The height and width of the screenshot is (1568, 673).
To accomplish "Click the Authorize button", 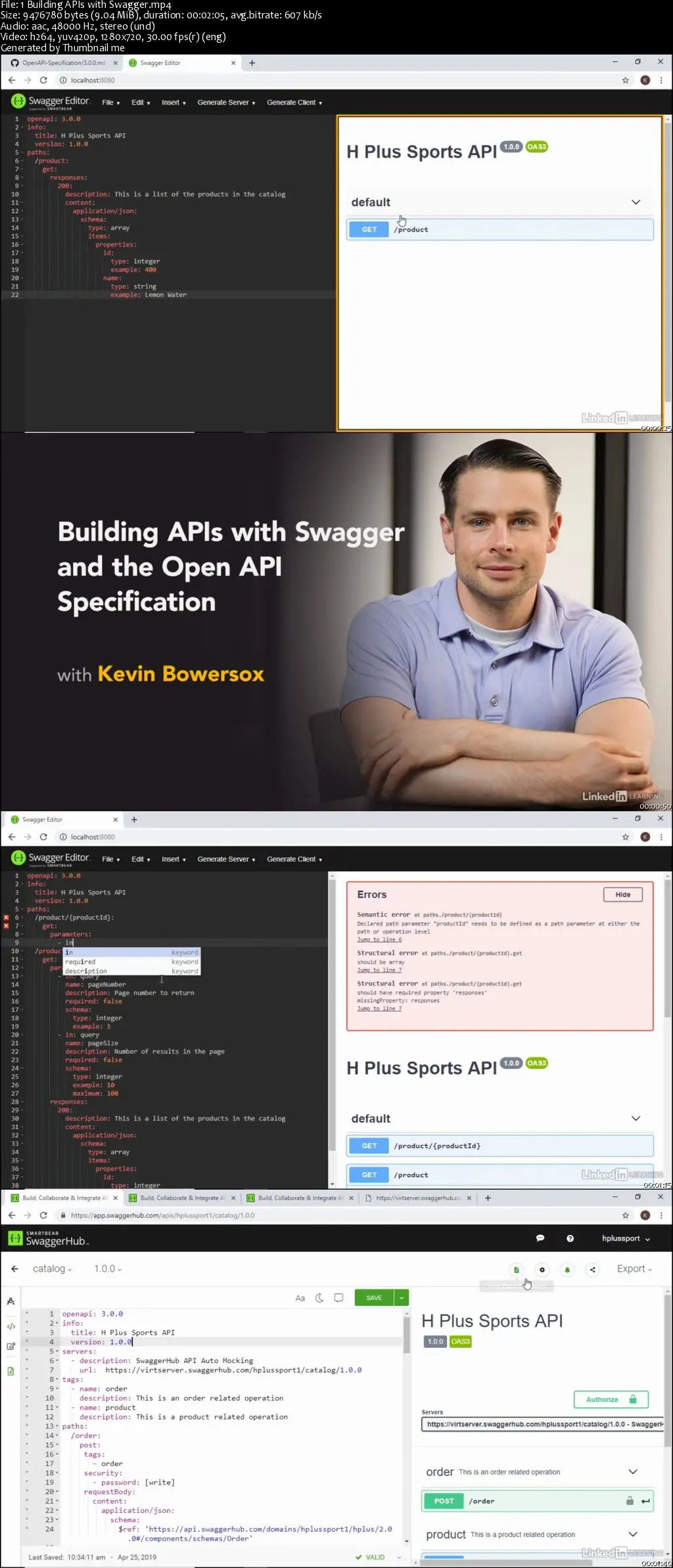I will [x=611, y=1399].
